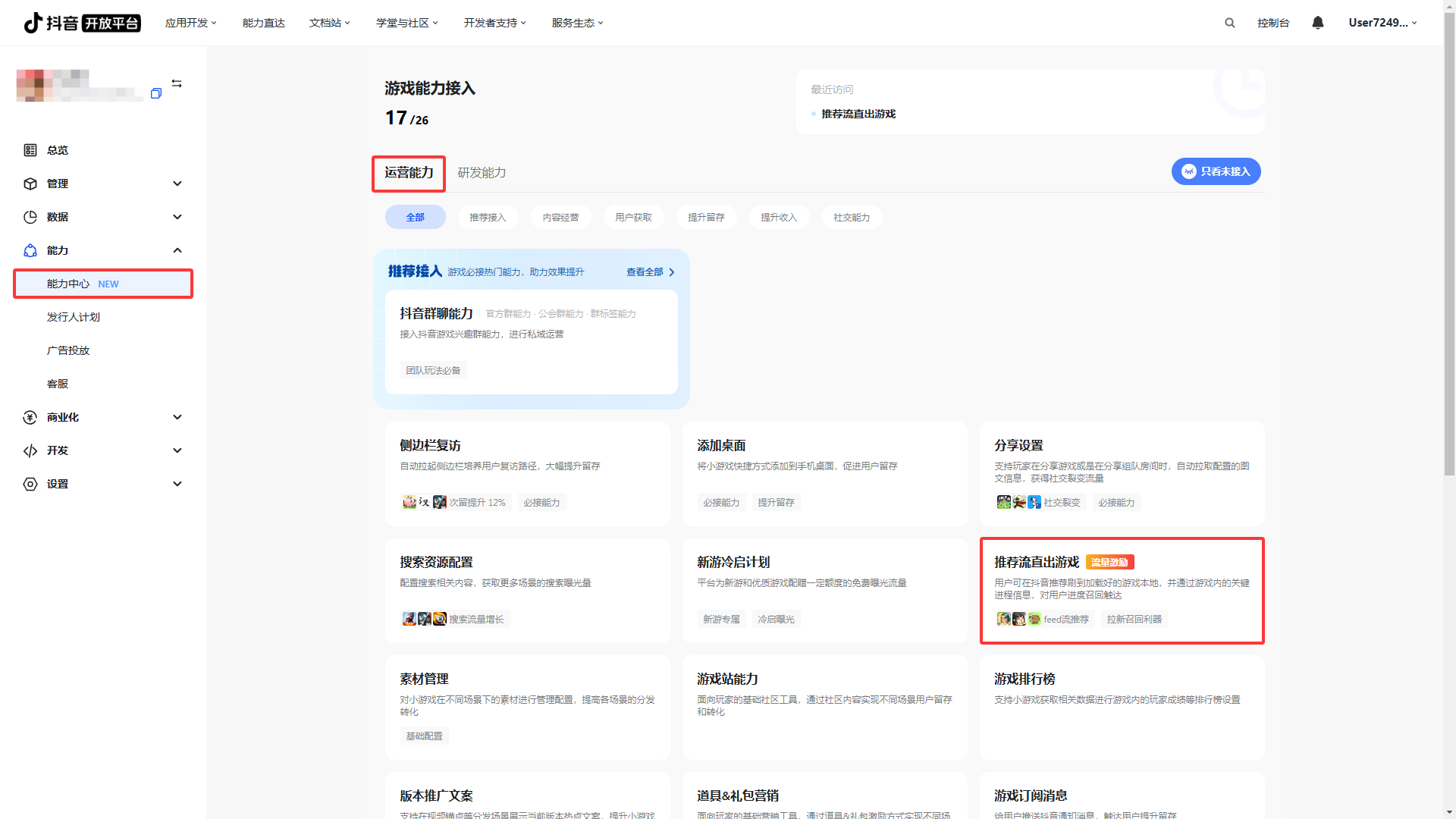Select the 提升留存 filter chip
This screenshot has width=1456, height=819.
click(x=706, y=218)
